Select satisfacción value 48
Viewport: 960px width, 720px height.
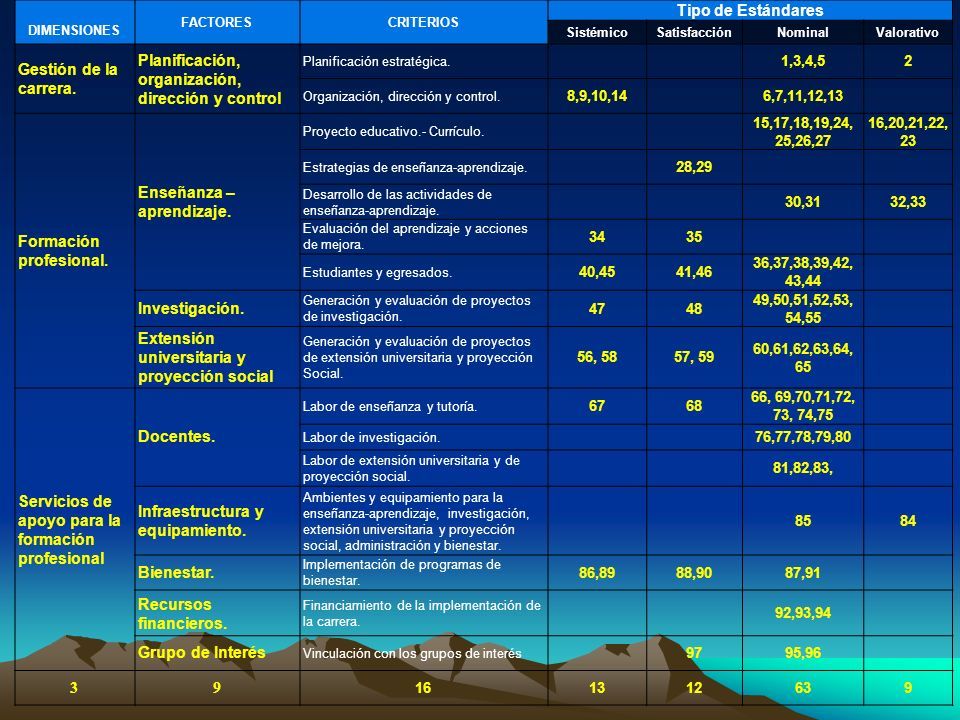tap(694, 309)
